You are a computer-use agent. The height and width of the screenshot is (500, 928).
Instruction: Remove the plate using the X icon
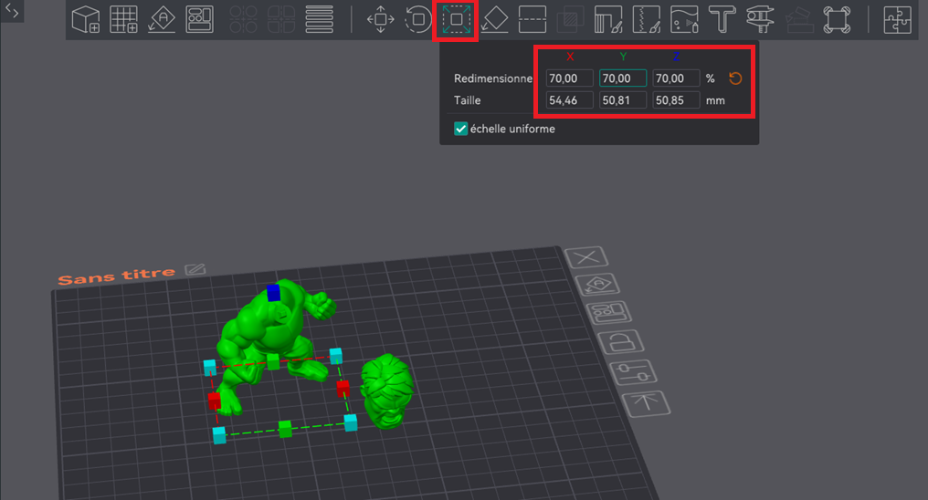coord(586,258)
